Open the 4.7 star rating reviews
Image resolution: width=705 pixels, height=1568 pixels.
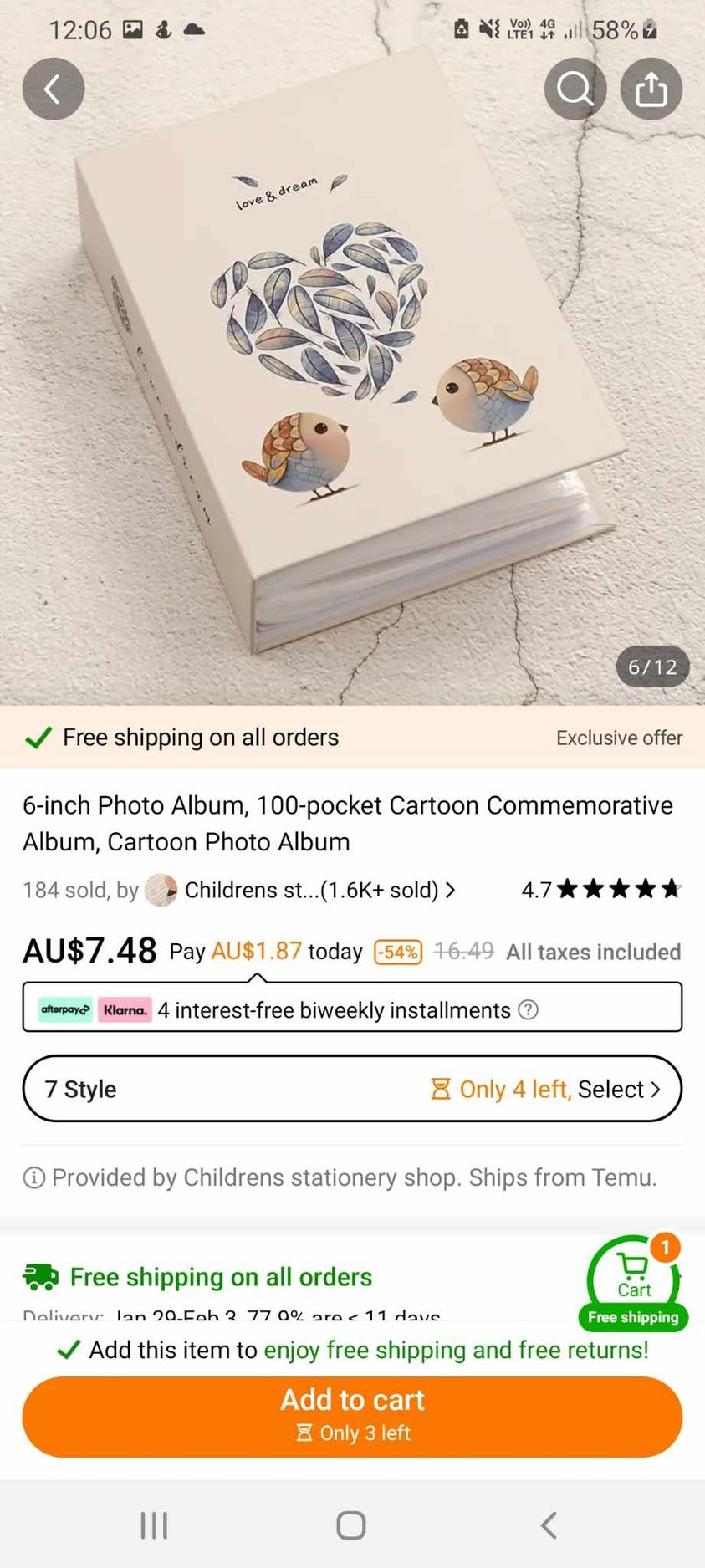point(601,889)
